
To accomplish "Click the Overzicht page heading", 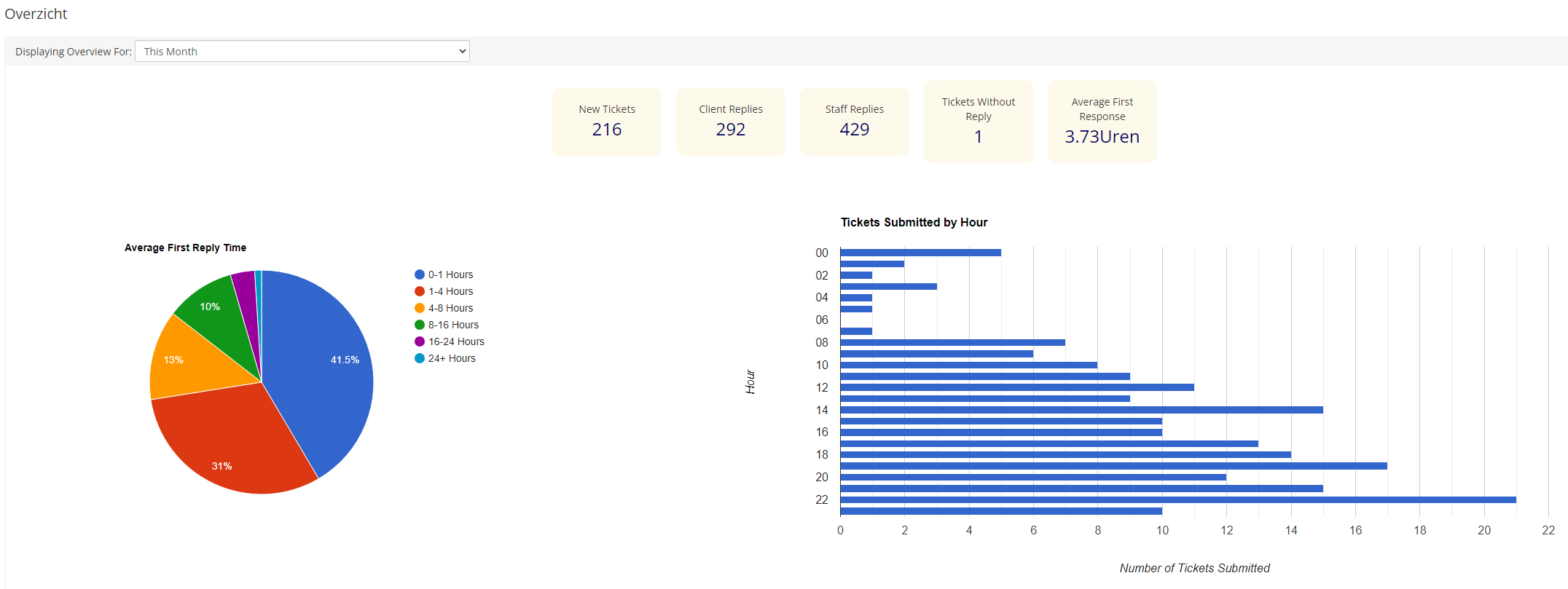I will (x=36, y=14).
